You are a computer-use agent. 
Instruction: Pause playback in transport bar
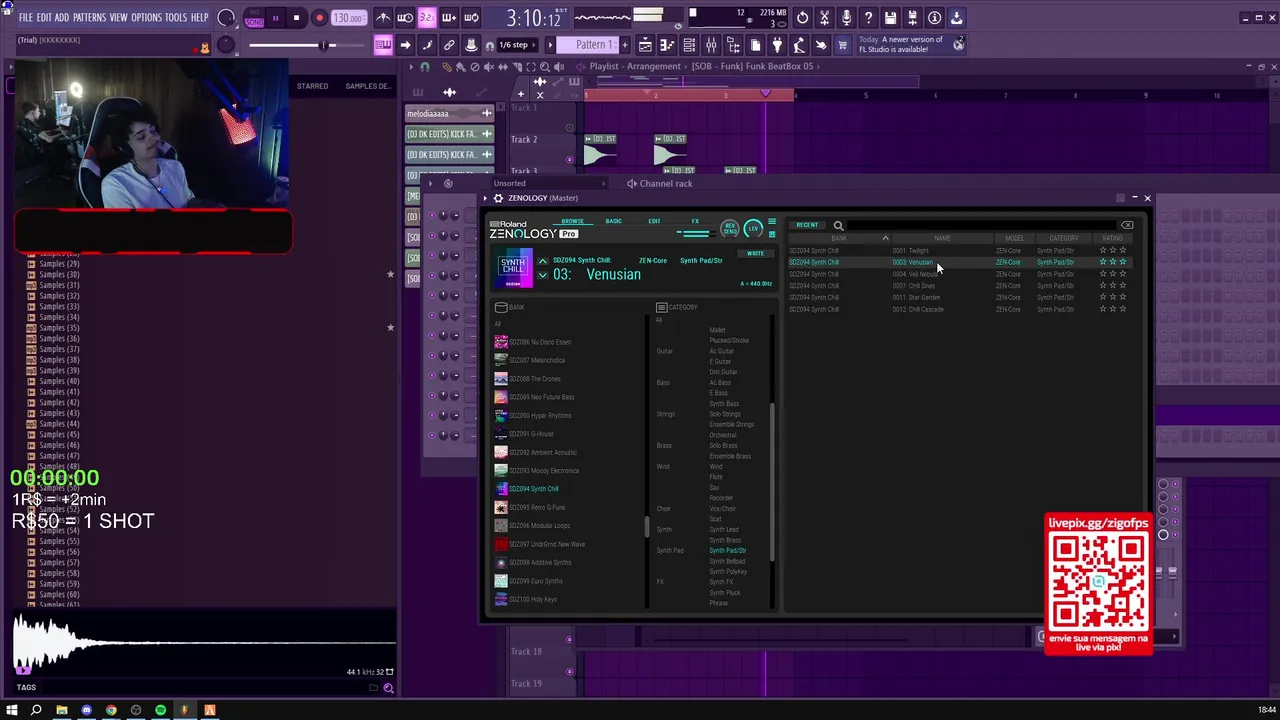pyautogui.click(x=275, y=18)
